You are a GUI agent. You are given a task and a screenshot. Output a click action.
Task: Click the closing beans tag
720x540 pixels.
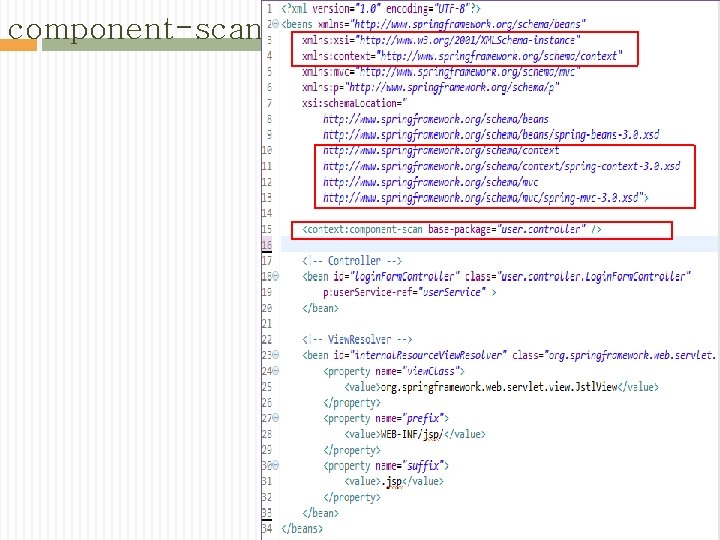tap(302, 529)
